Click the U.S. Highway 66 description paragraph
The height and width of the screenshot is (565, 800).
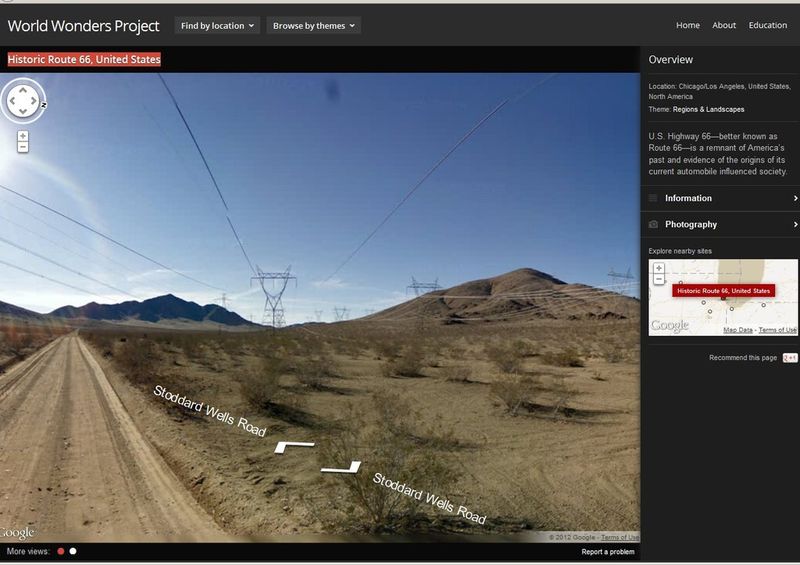click(x=718, y=154)
